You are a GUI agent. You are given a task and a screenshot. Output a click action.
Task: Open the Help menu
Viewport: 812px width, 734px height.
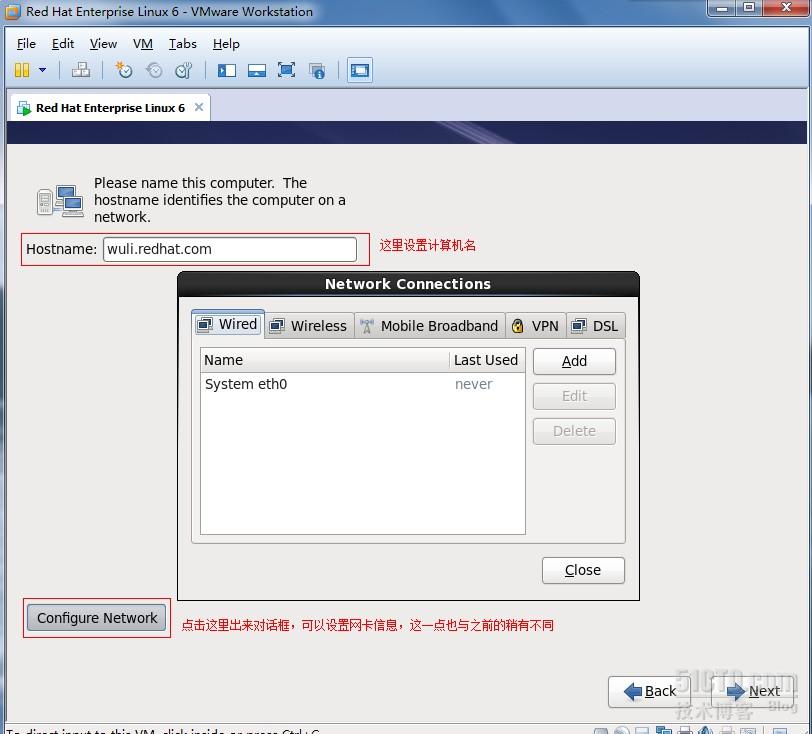tap(226, 44)
